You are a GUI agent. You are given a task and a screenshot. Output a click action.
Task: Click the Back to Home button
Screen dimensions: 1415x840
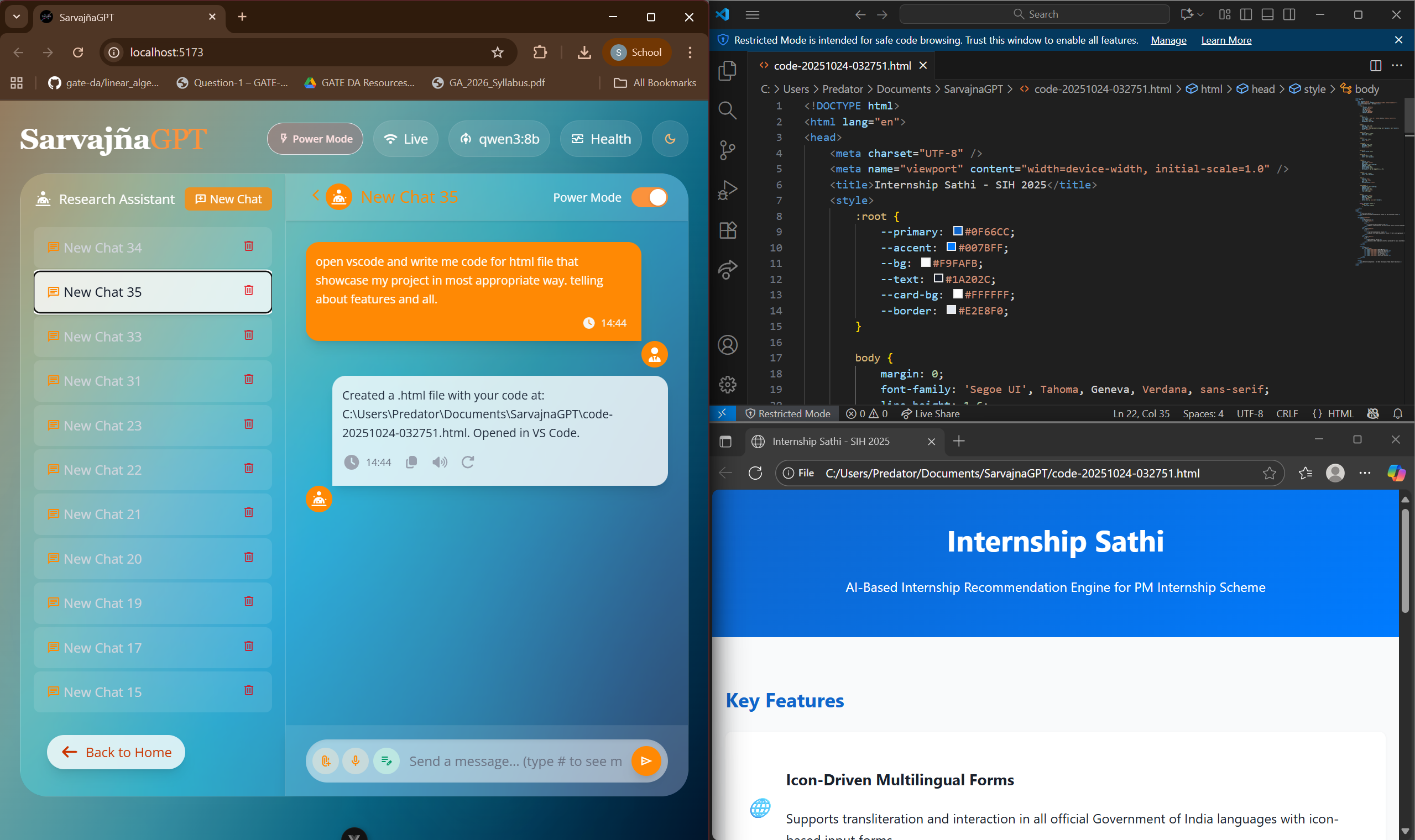116,752
